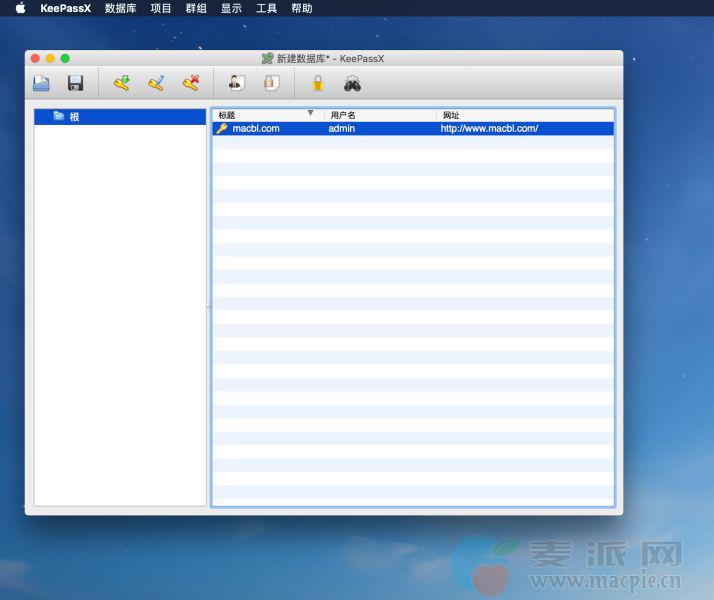Select the macbl.com entry row
714x600 pixels.
click(x=256, y=129)
